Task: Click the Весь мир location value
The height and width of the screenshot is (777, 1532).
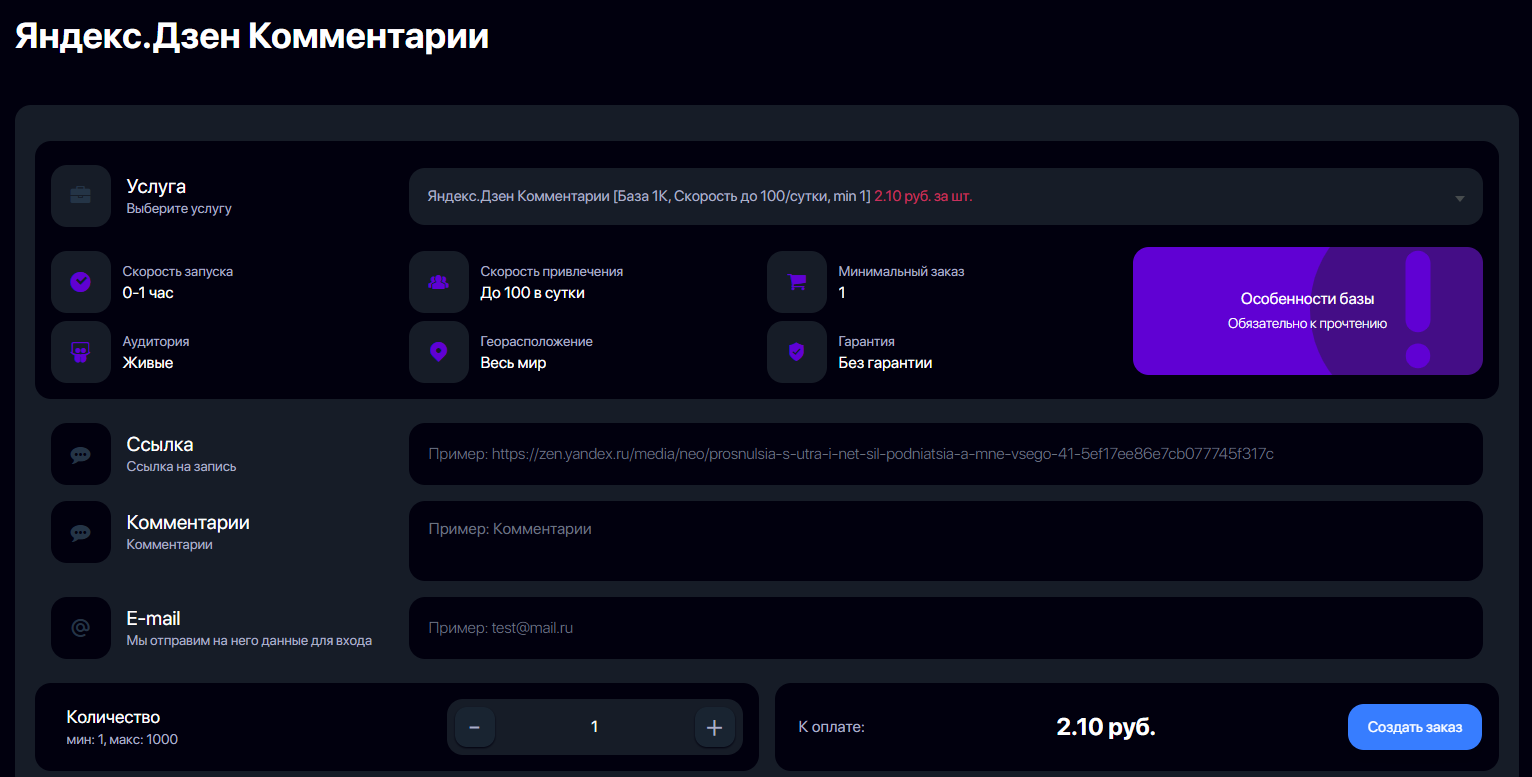Action: pyautogui.click(x=514, y=363)
